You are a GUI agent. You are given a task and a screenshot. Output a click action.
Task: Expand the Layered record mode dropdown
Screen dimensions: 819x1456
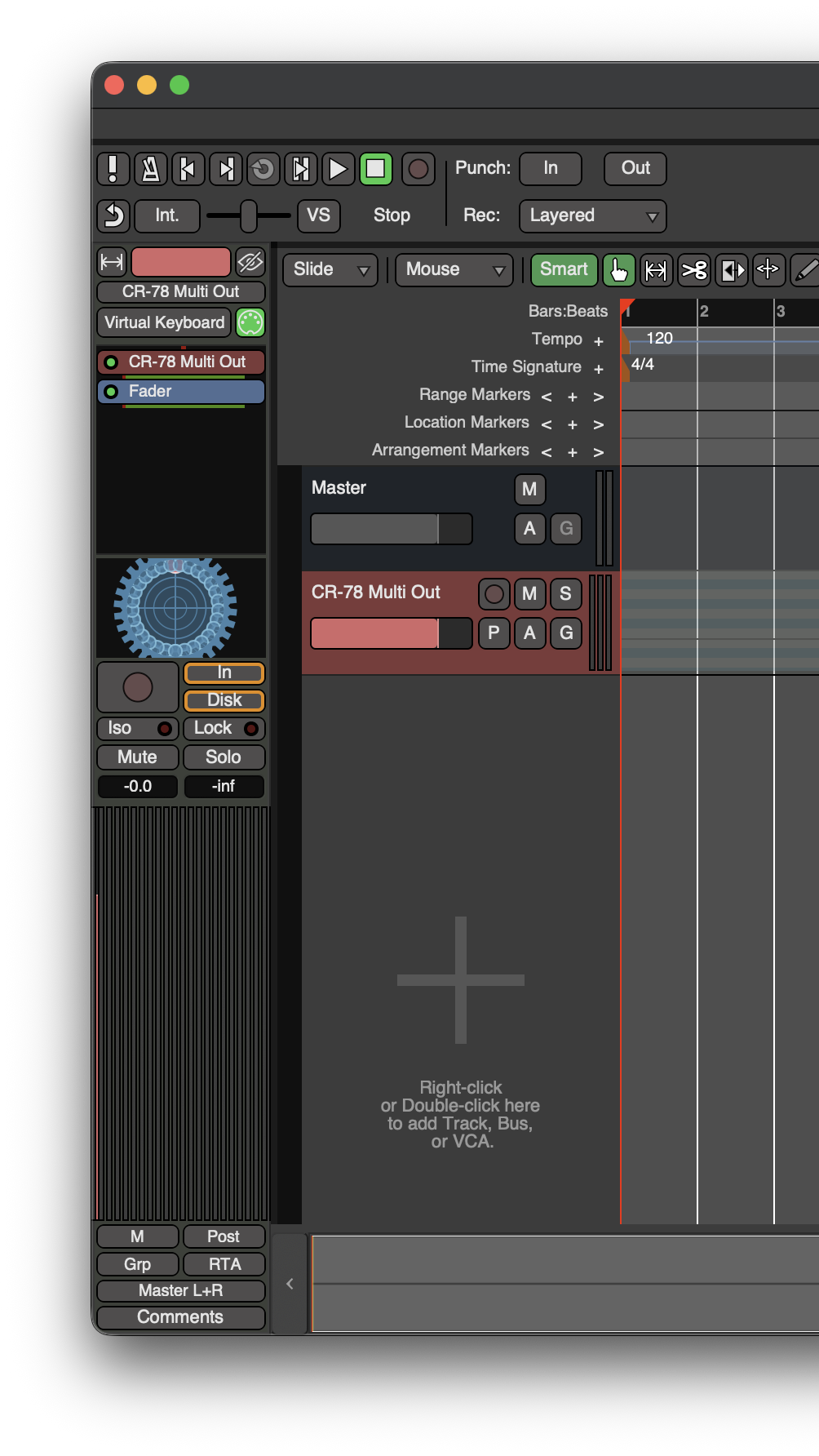click(x=592, y=216)
